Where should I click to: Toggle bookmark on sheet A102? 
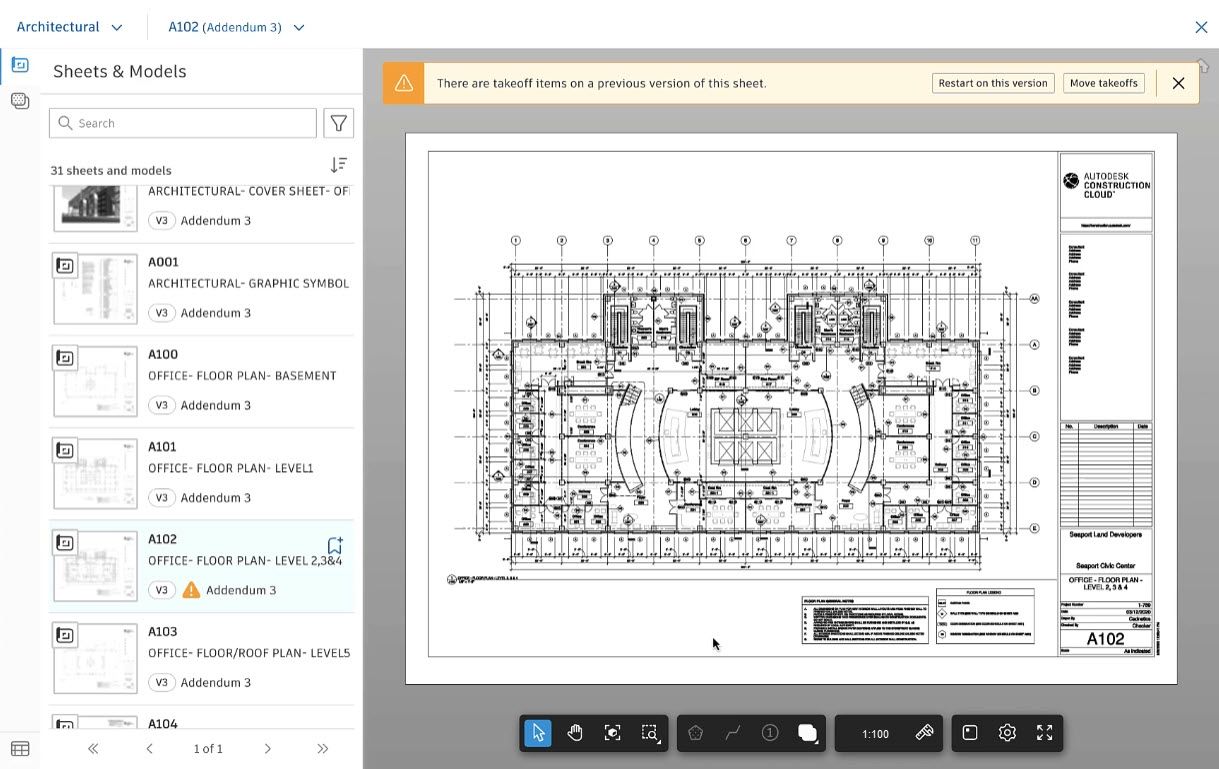point(335,546)
